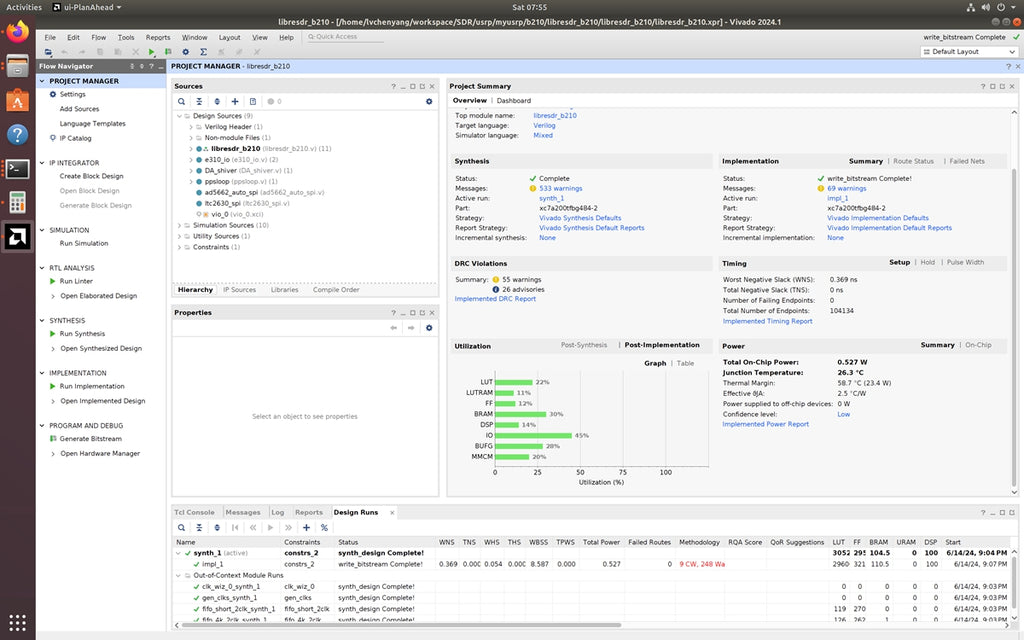Open the Flow menu
The width and height of the screenshot is (1024, 640).
click(x=99, y=37)
